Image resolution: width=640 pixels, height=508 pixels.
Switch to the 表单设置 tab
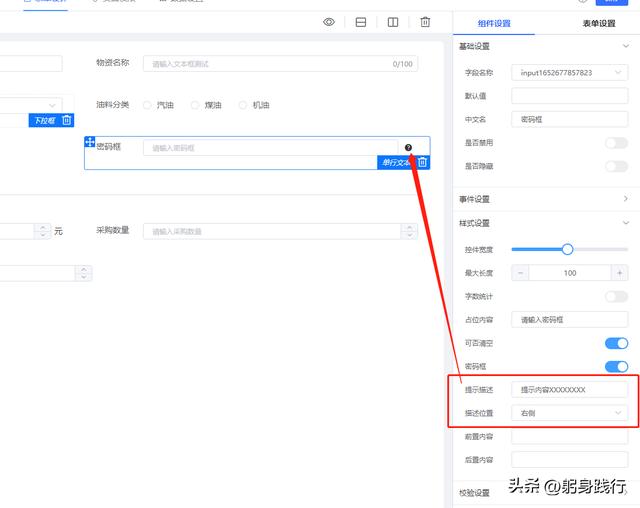[x=599, y=23]
